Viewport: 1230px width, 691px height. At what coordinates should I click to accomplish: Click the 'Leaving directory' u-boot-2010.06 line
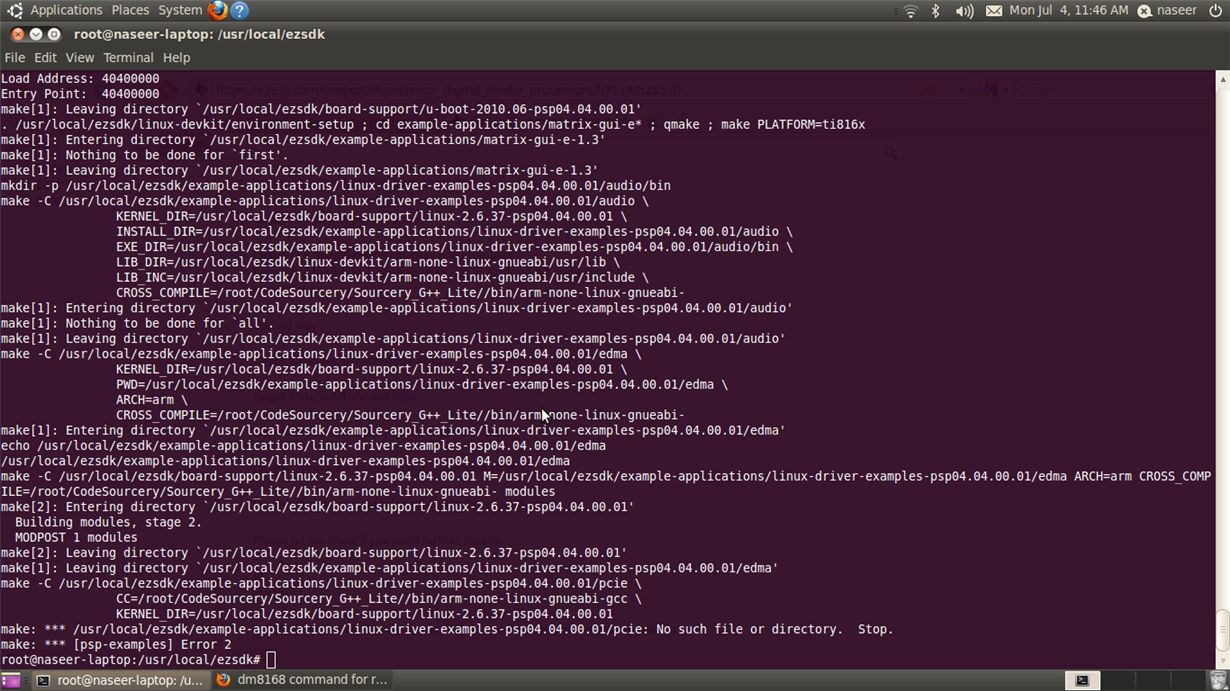point(321,110)
